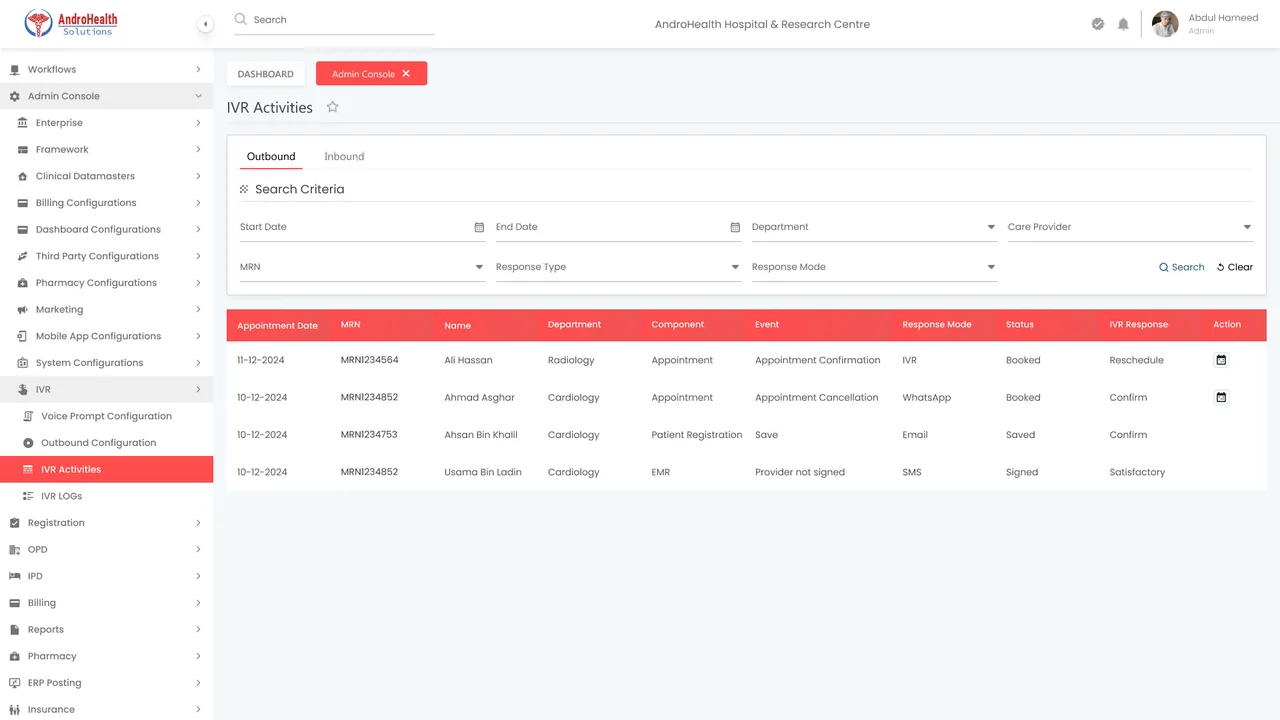Expand the Dashboard Configurations chevron
This screenshot has height=720, width=1280.
pyautogui.click(x=198, y=230)
